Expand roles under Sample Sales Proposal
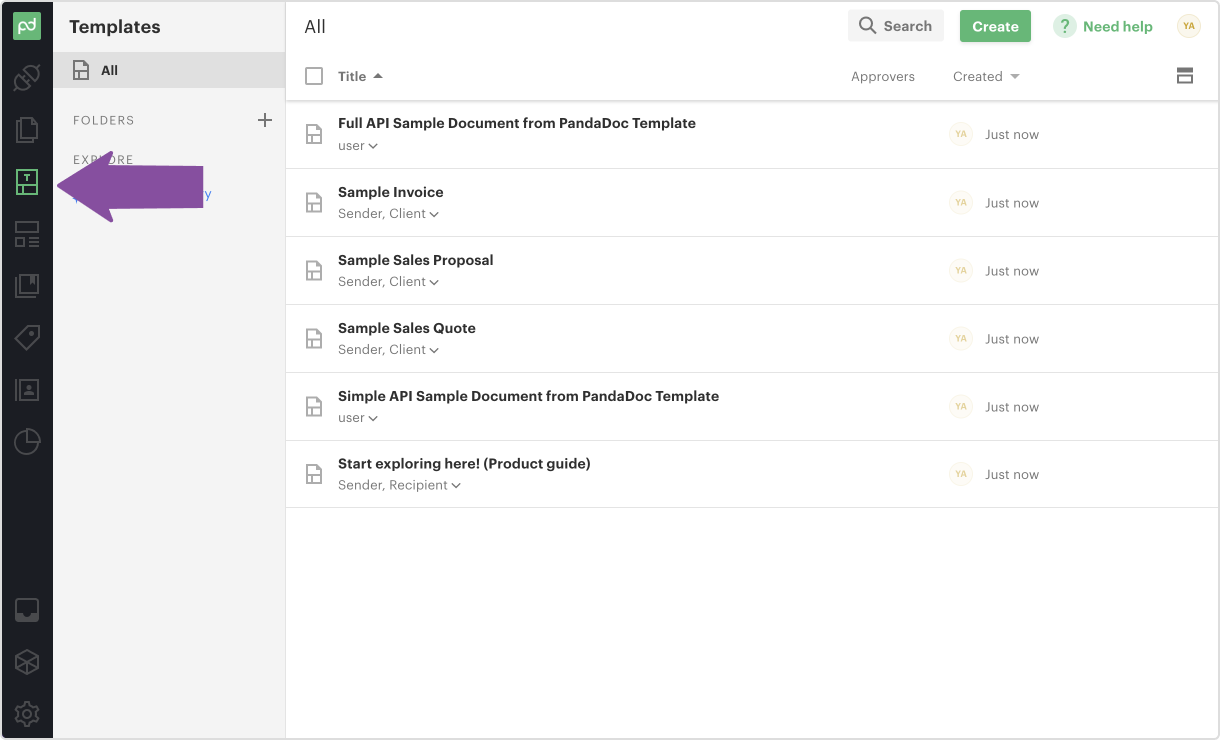The image size is (1220, 740). 389,282
